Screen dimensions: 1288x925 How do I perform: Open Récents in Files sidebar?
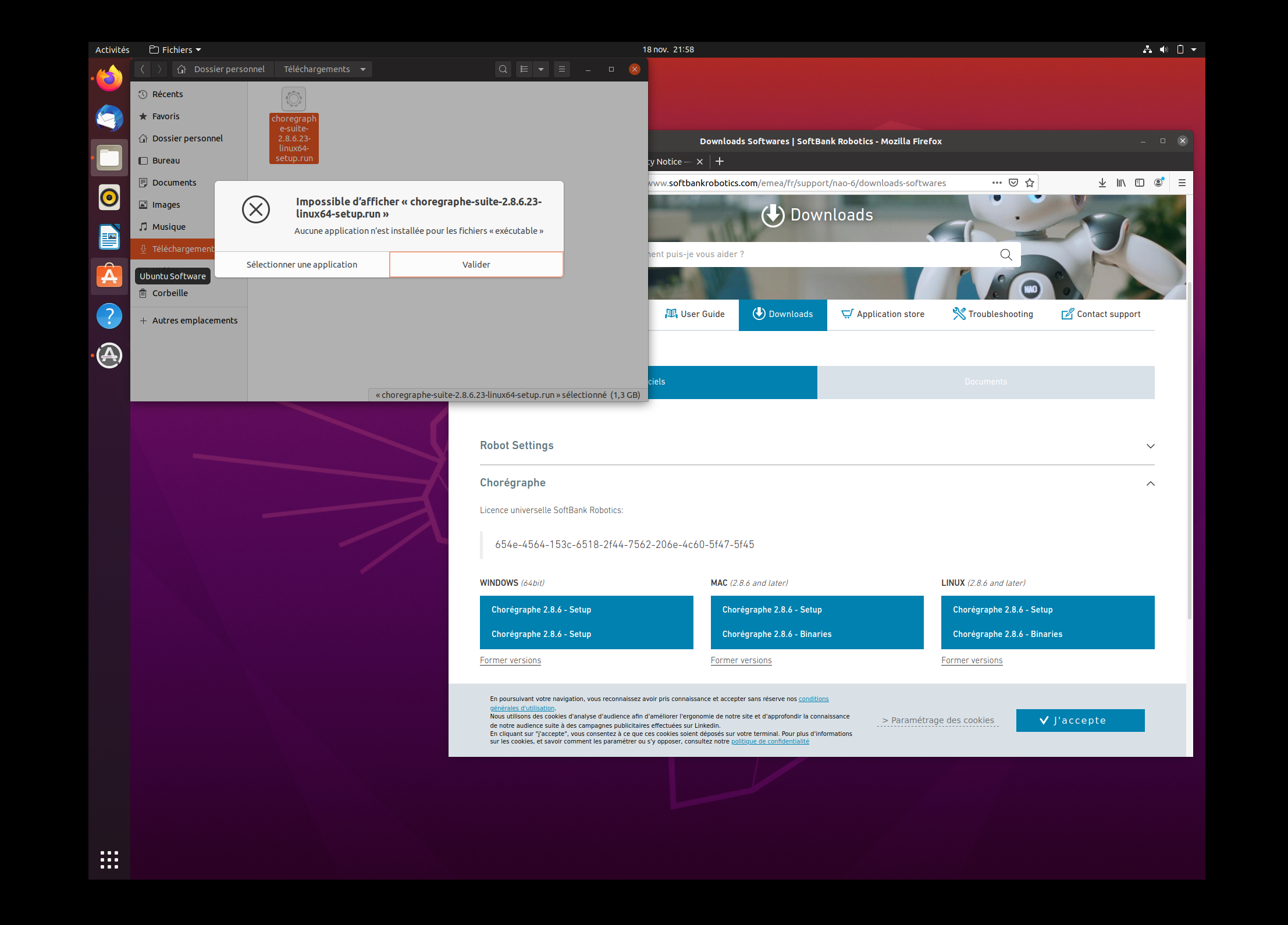coord(188,94)
